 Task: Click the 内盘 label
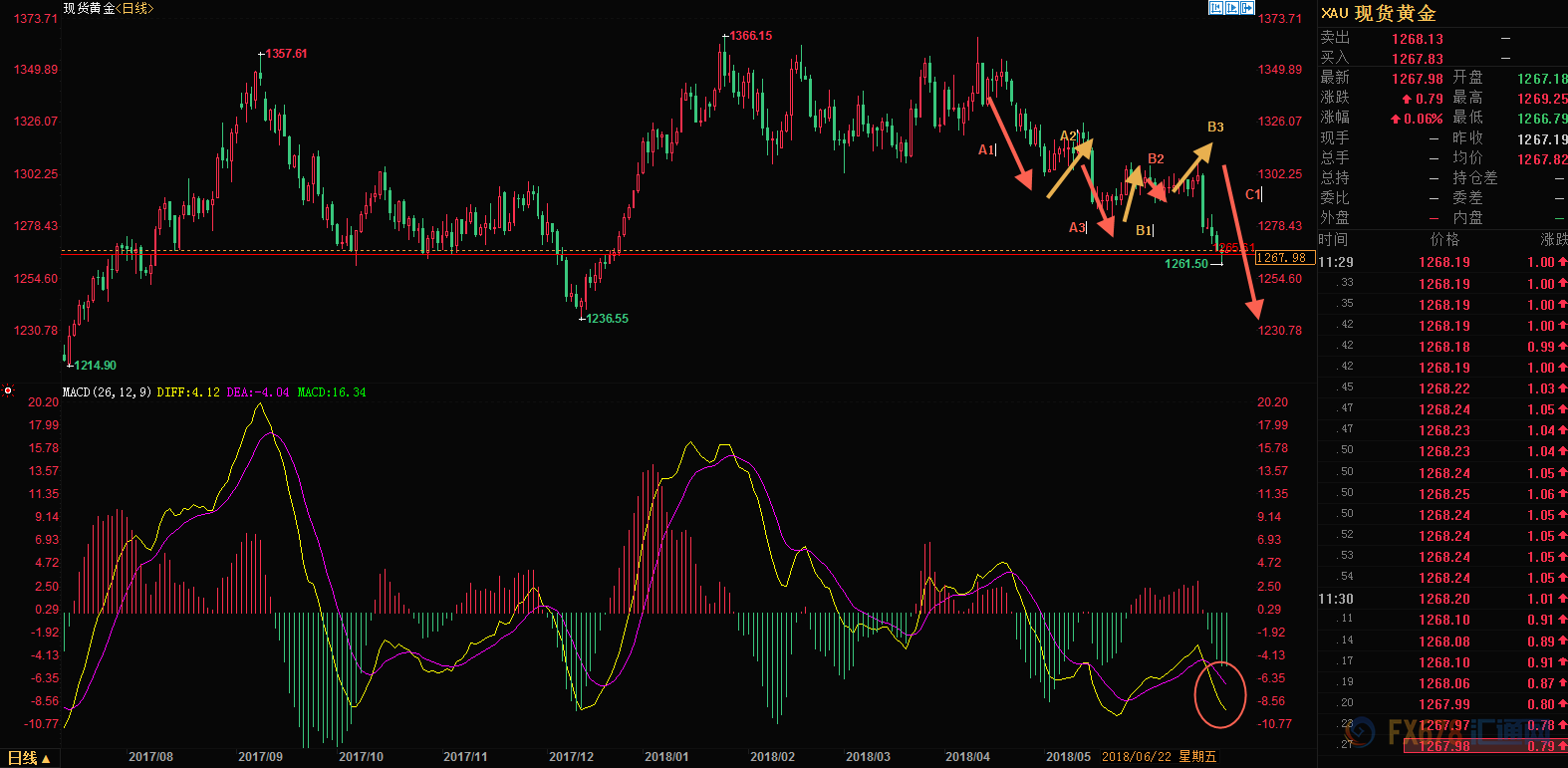coord(1467,218)
